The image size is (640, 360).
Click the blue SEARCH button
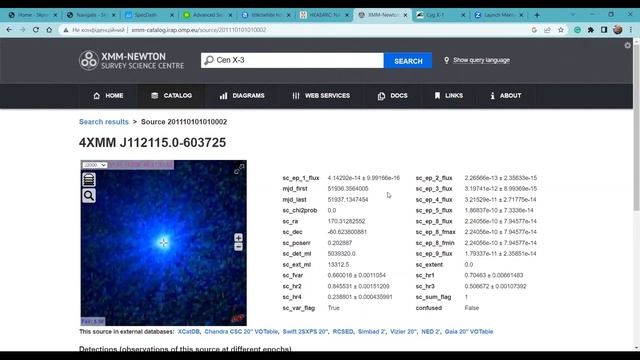(408, 61)
